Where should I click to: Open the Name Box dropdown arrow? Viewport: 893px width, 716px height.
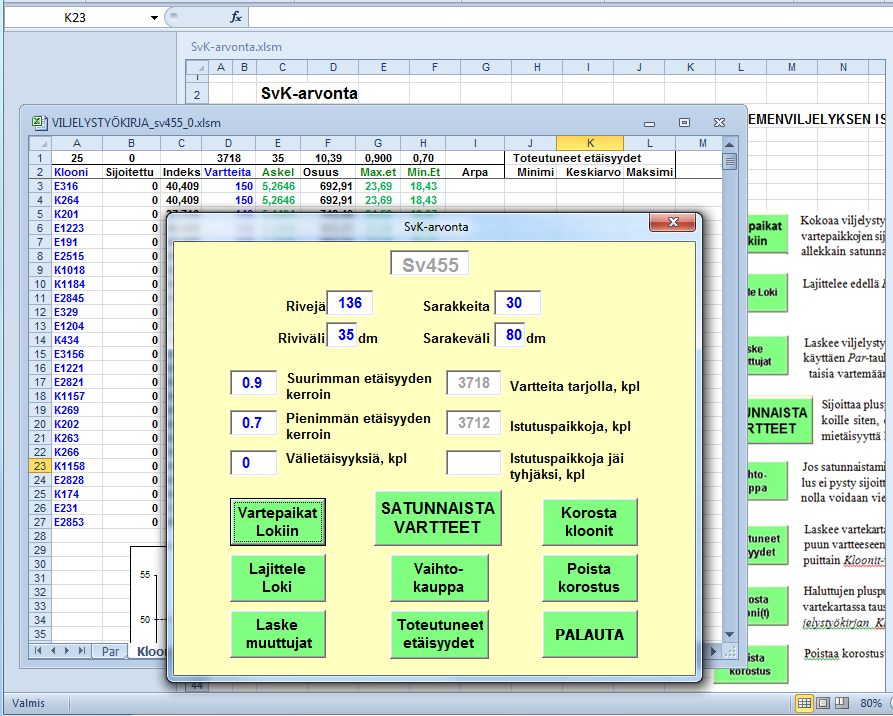pos(154,18)
